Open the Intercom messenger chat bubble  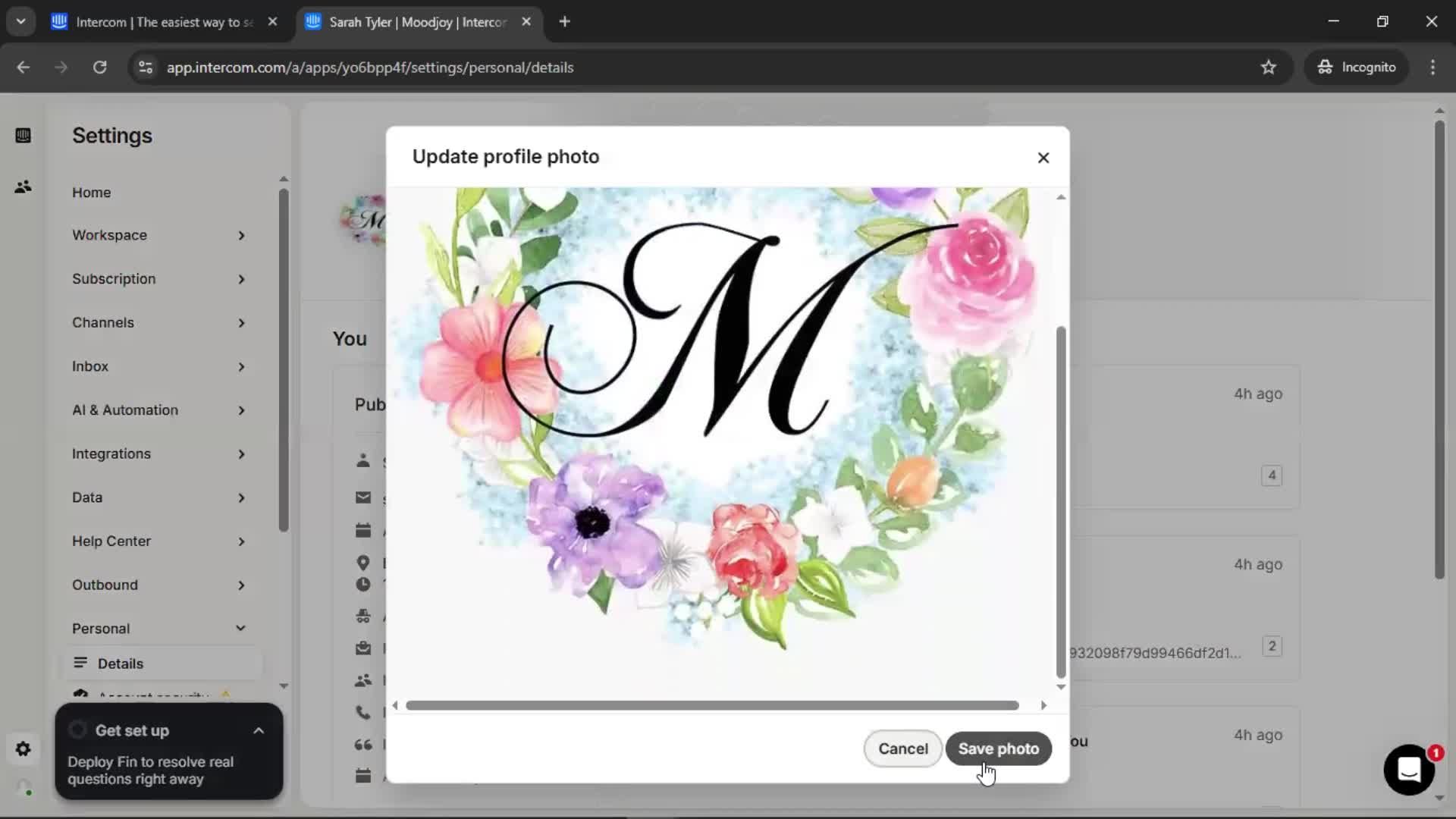coord(1409,770)
